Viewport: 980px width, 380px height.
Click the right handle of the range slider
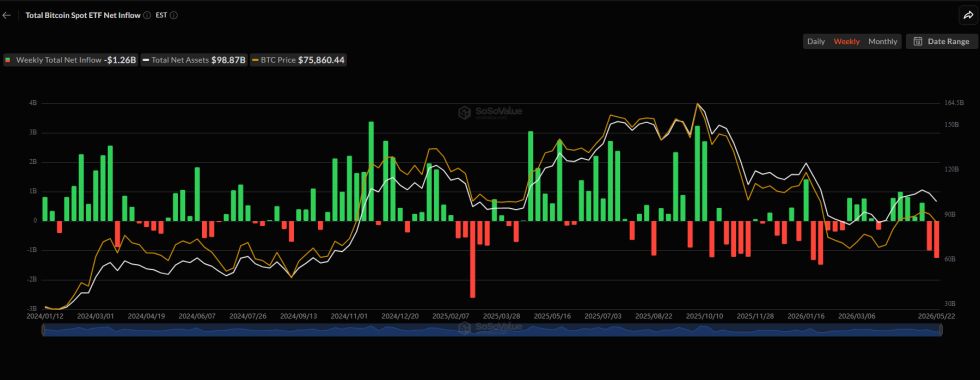click(940, 330)
